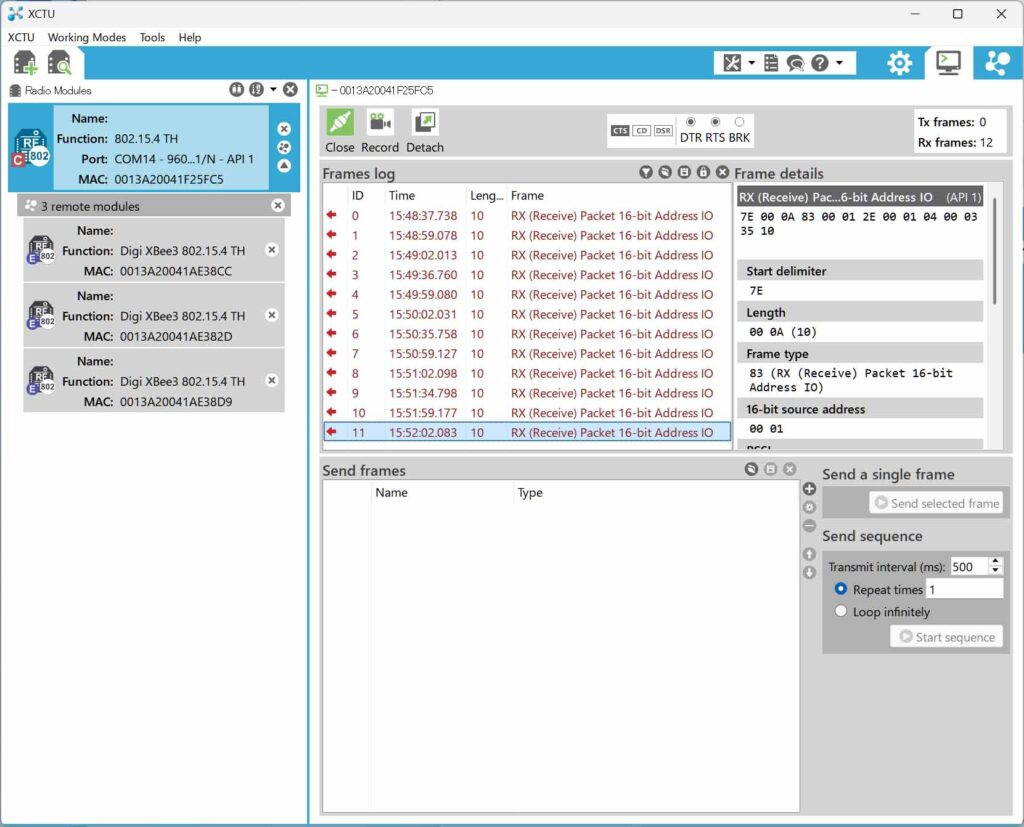Open the Help menu

(x=190, y=37)
